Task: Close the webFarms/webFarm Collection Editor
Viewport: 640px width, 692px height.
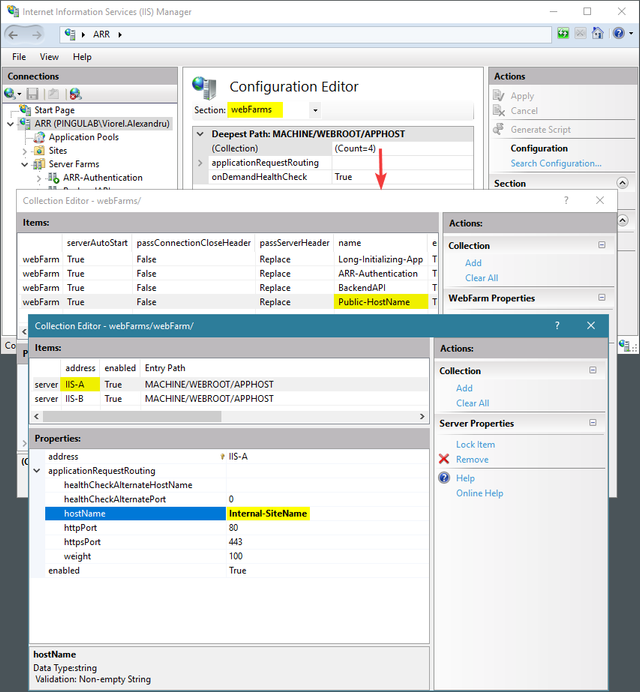Action: [591, 326]
